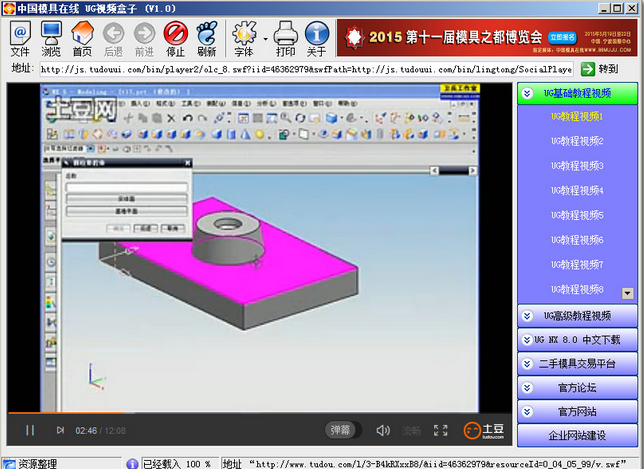This screenshot has width=644, height=469.
Task: Select UG教程视频8 in the list
Action: click(577, 289)
